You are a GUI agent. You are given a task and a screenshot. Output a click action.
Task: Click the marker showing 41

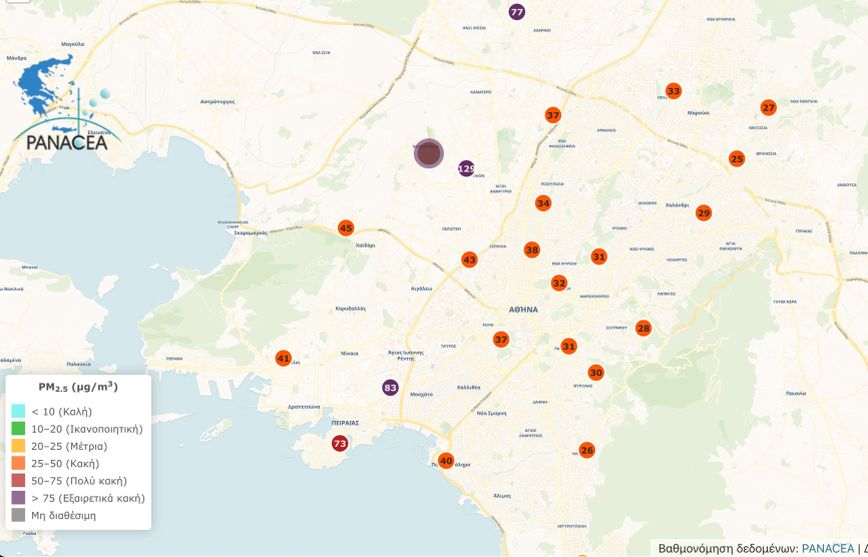tap(283, 358)
